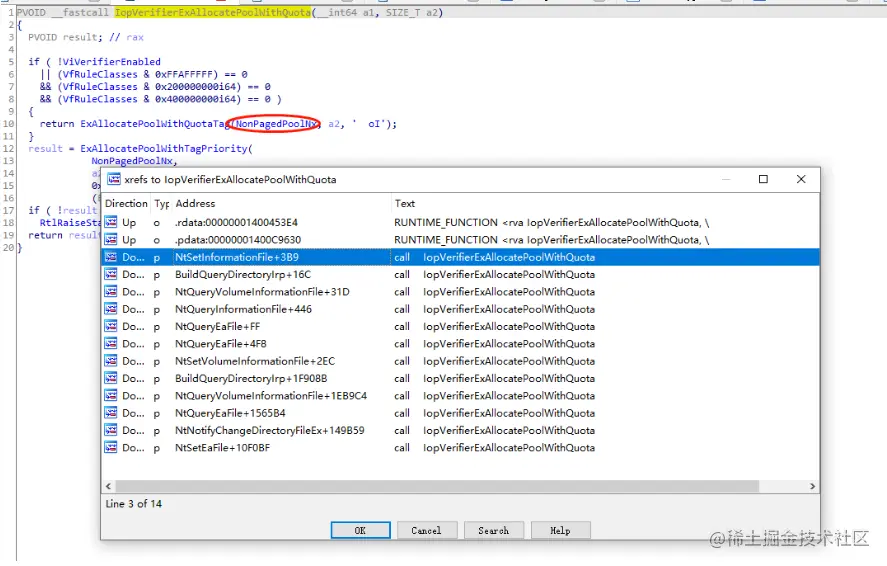The height and width of the screenshot is (566, 887).
Task: Confirm selection with the OK button
Action: click(x=360, y=530)
